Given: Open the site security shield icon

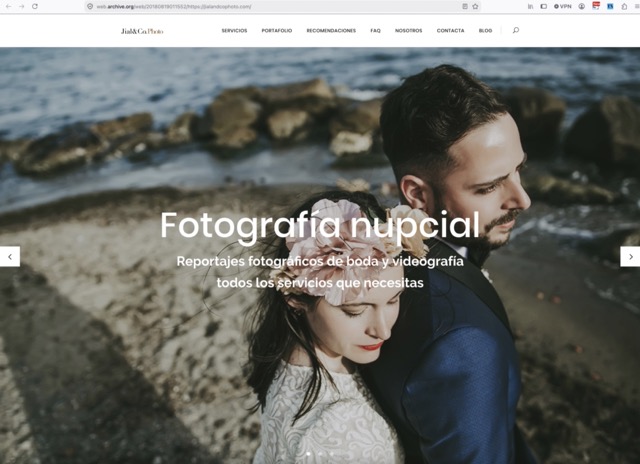Looking at the screenshot, I should (90, 7).
